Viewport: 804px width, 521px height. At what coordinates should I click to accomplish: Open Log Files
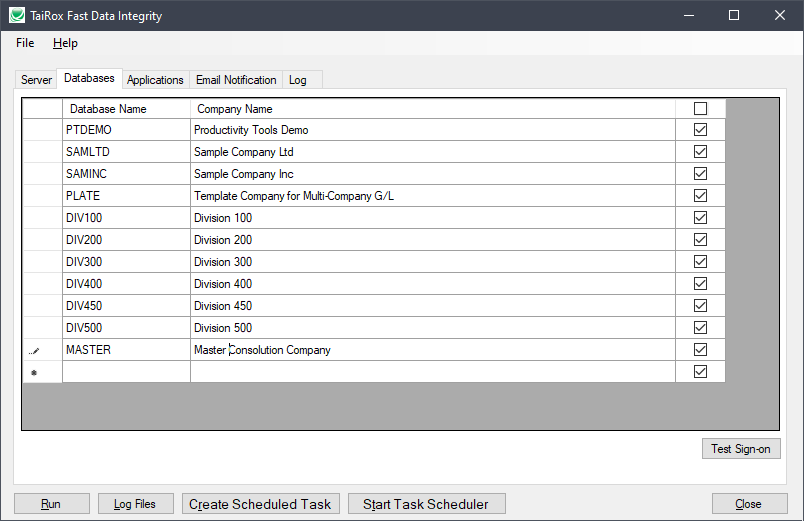click(135, 504)
